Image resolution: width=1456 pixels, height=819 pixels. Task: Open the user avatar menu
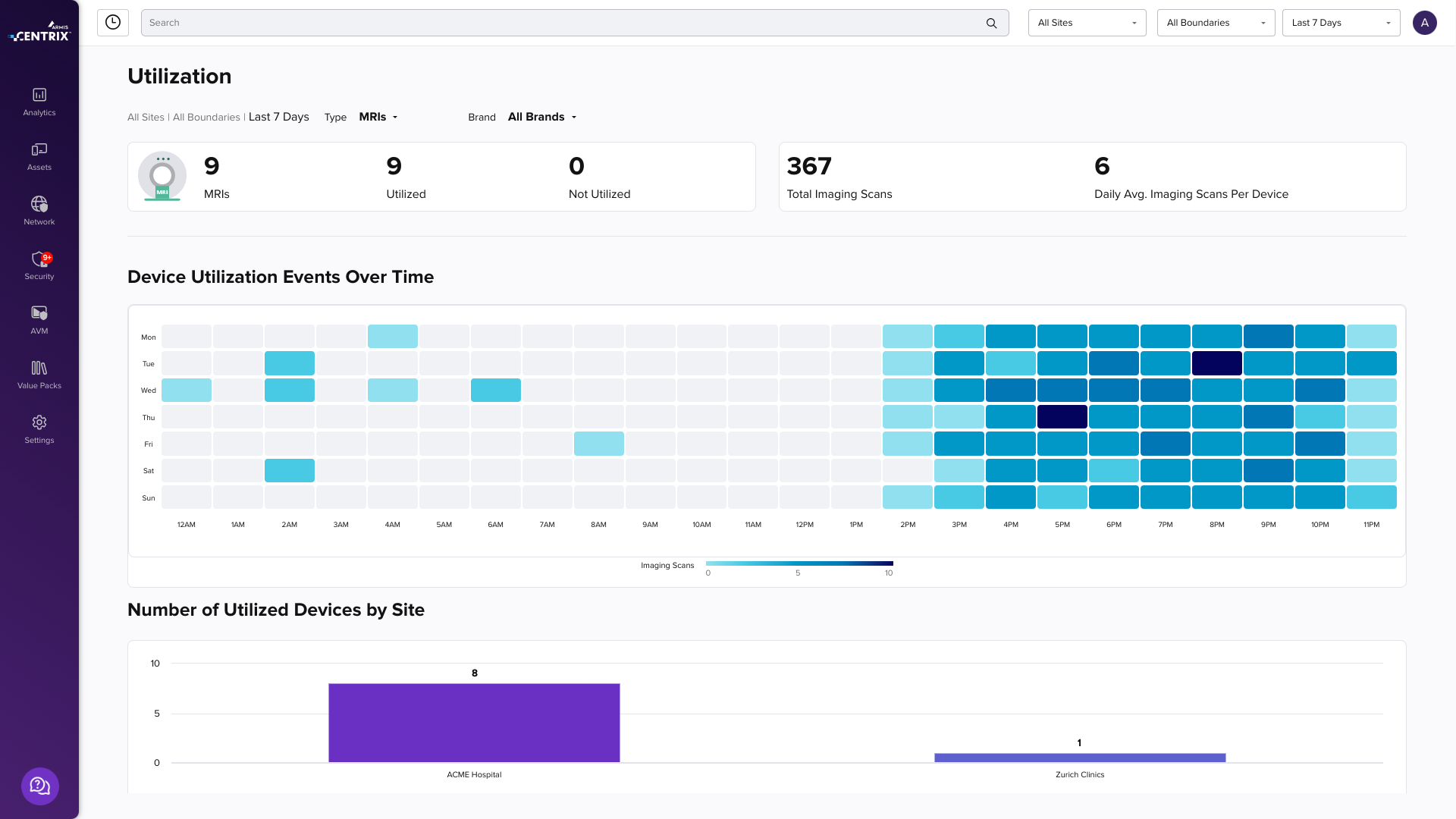[x=1424, y=23]
